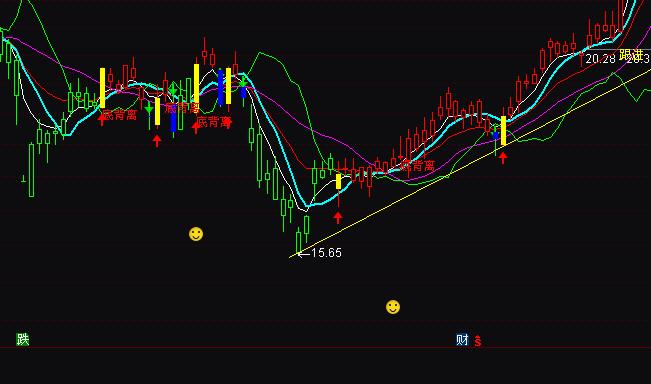Select the leftmost yellow signal bar

coord(103,88)
